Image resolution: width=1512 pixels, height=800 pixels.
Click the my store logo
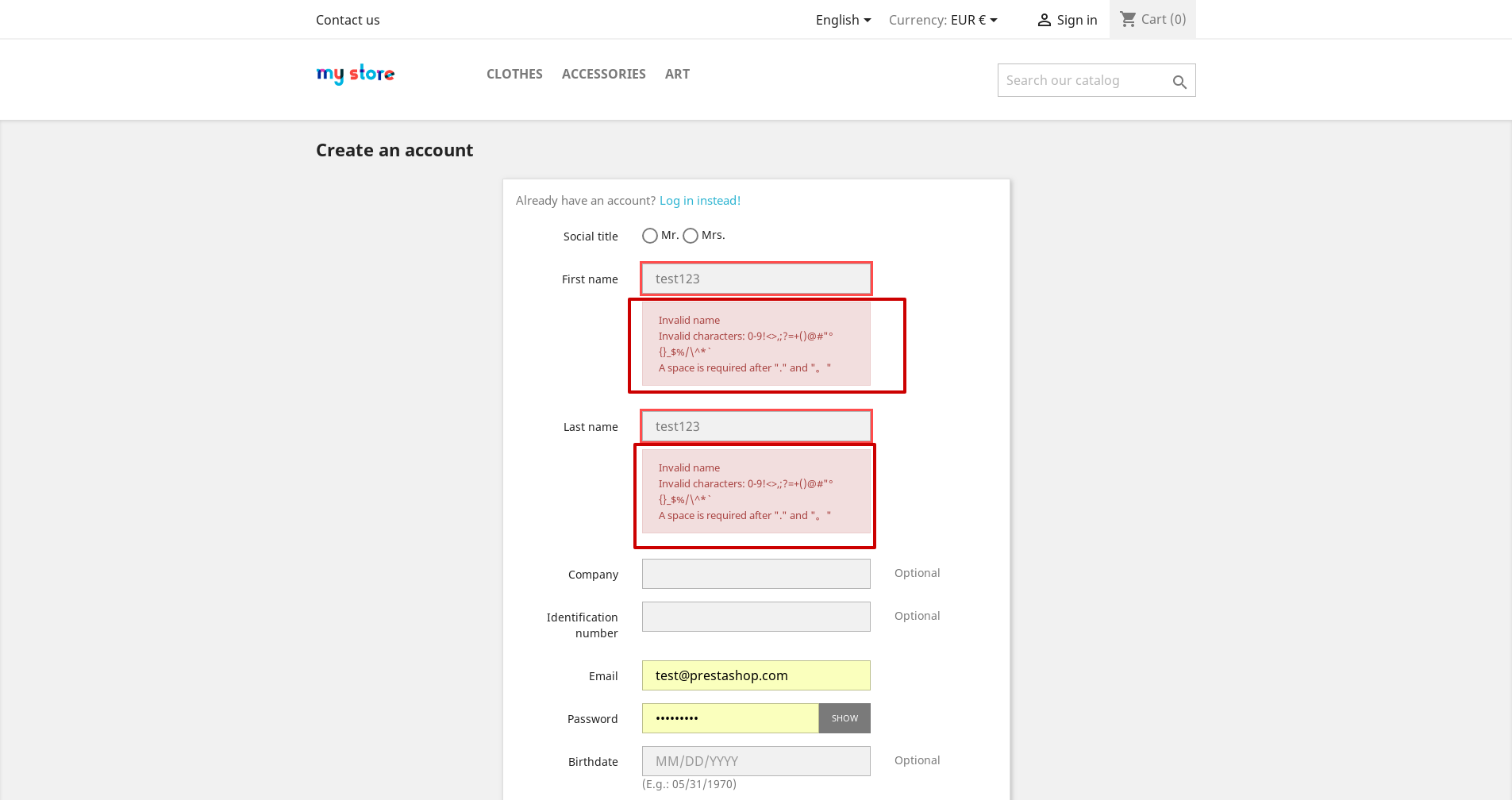click(x=355, y=74)
